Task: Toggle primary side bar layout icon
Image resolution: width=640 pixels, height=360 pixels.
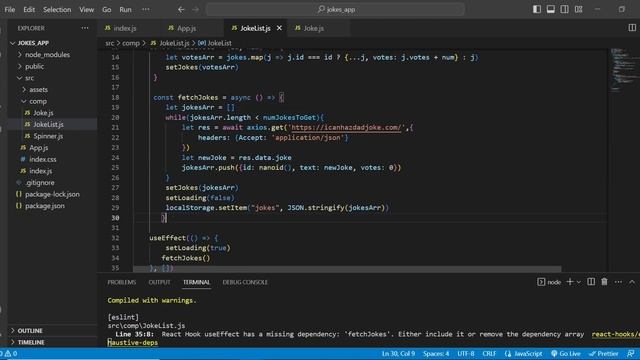Action: [x=537, y=9]
